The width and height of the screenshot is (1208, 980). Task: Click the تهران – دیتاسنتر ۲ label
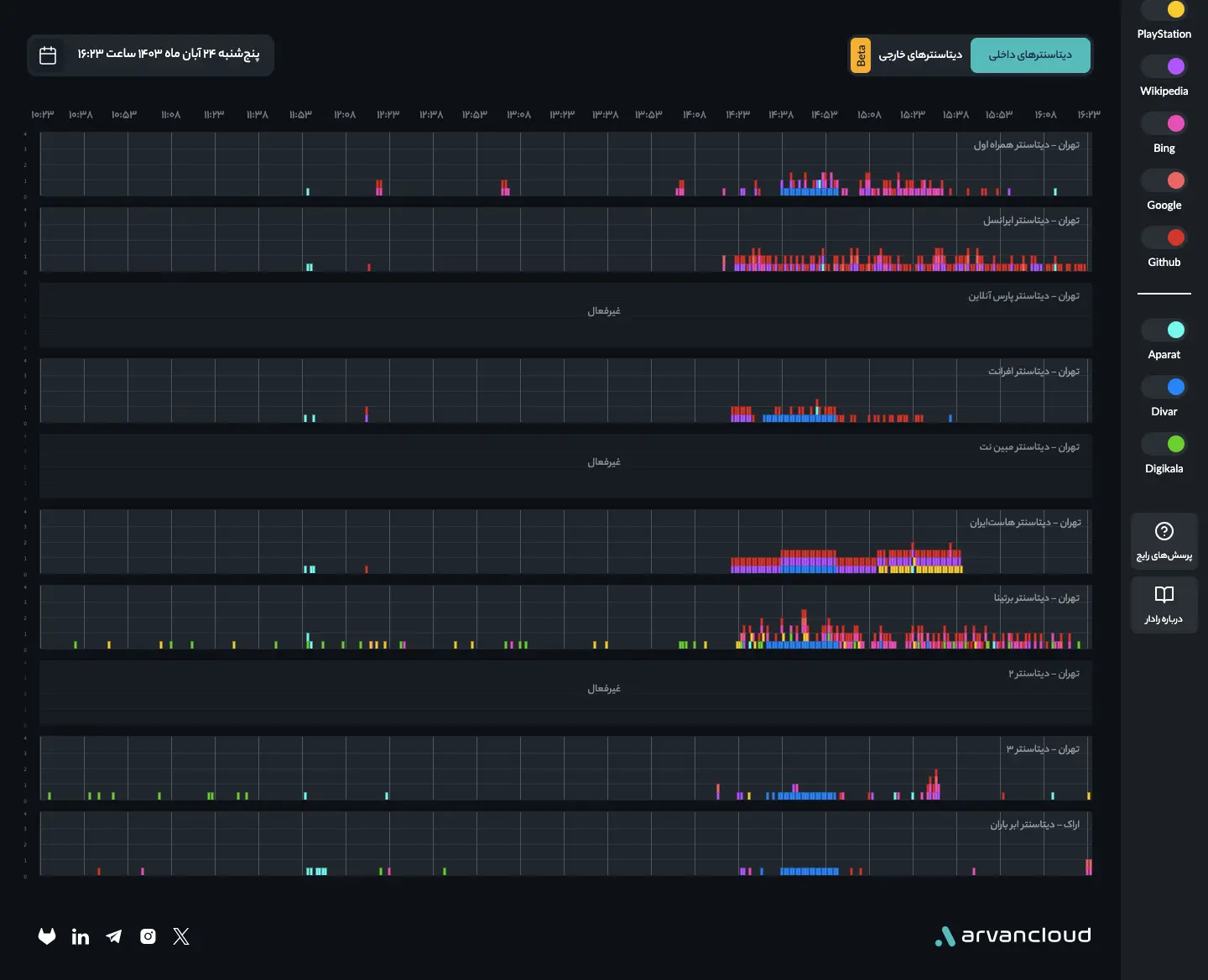point(1044,674)
